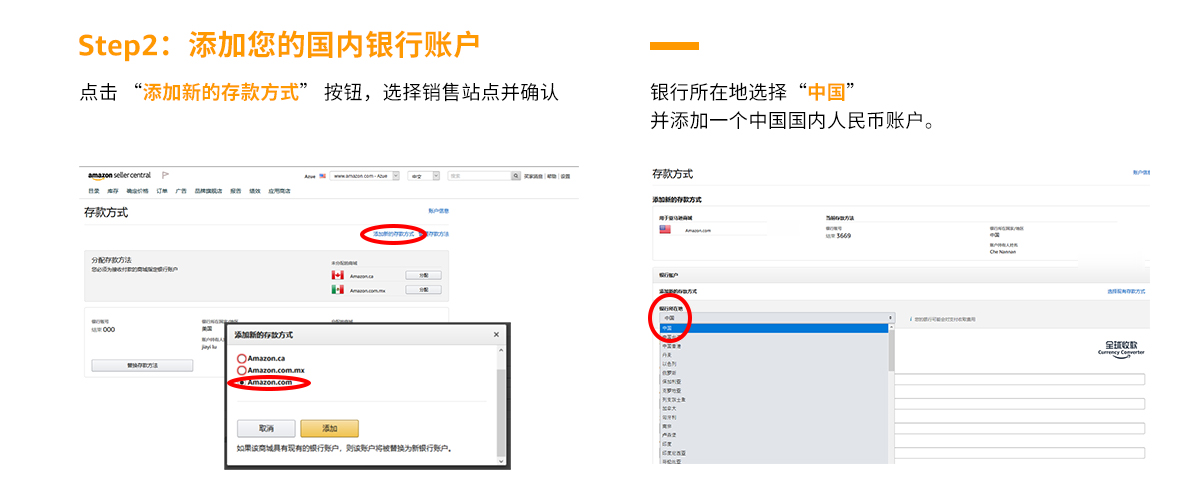Viewport: 1200px width, 487px height.
Task: Click the Amazon Seller Central logo
Action: [x=119, y=175]
